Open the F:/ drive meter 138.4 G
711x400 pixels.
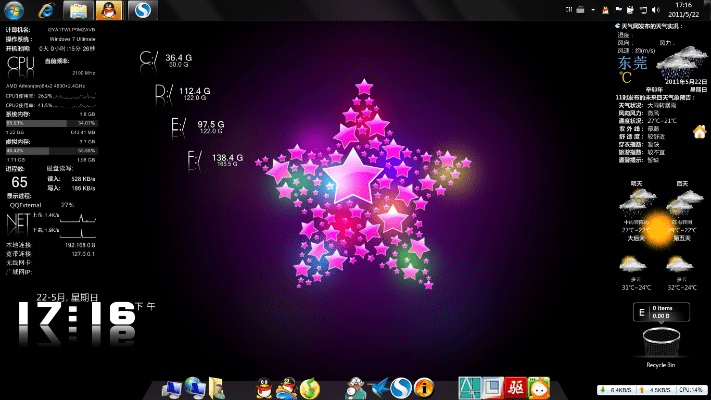pos(215,161)
